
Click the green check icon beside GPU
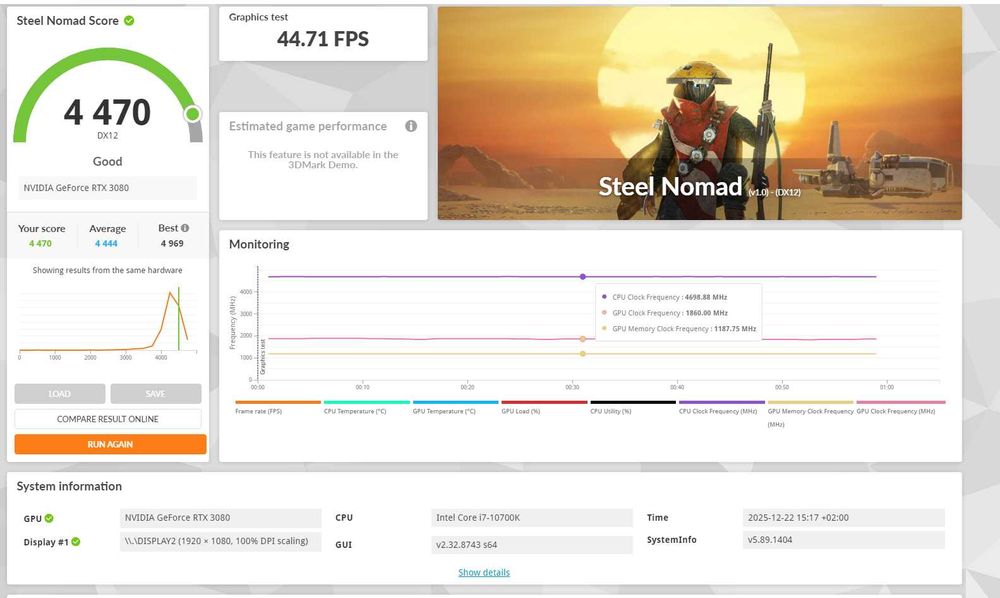49,518
